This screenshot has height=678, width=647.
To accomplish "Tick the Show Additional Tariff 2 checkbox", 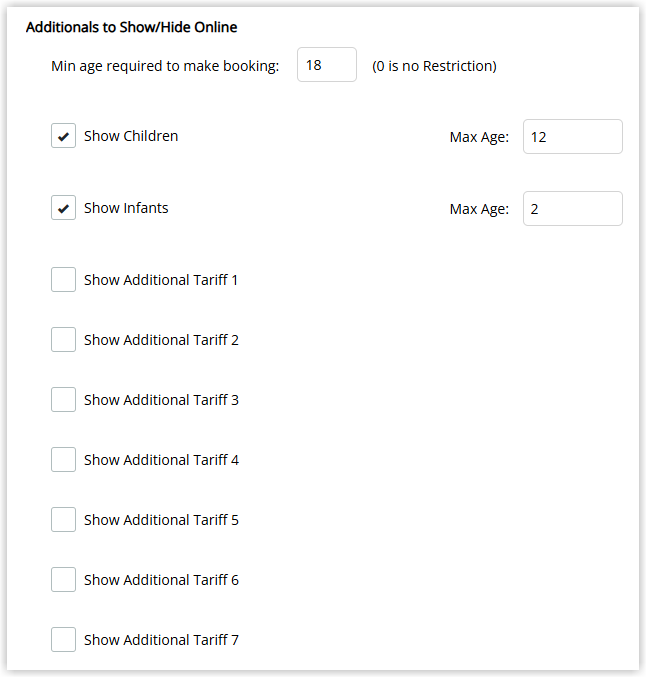I will tap(64, 340).
